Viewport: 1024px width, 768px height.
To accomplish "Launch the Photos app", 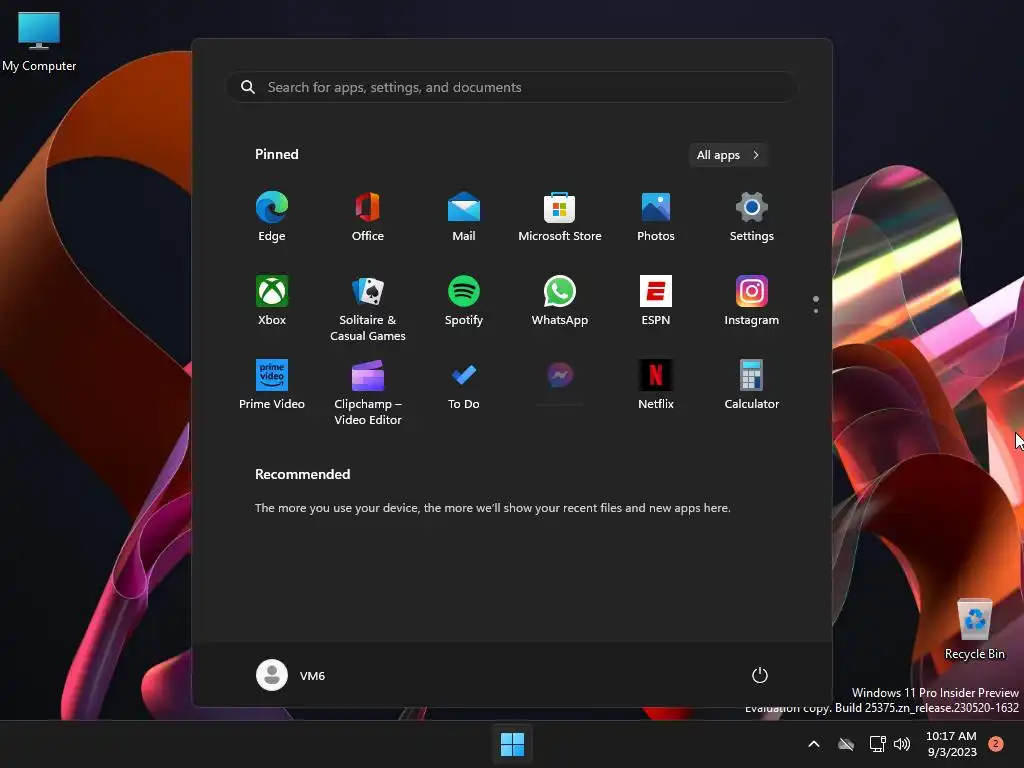I will click(656, 216).
